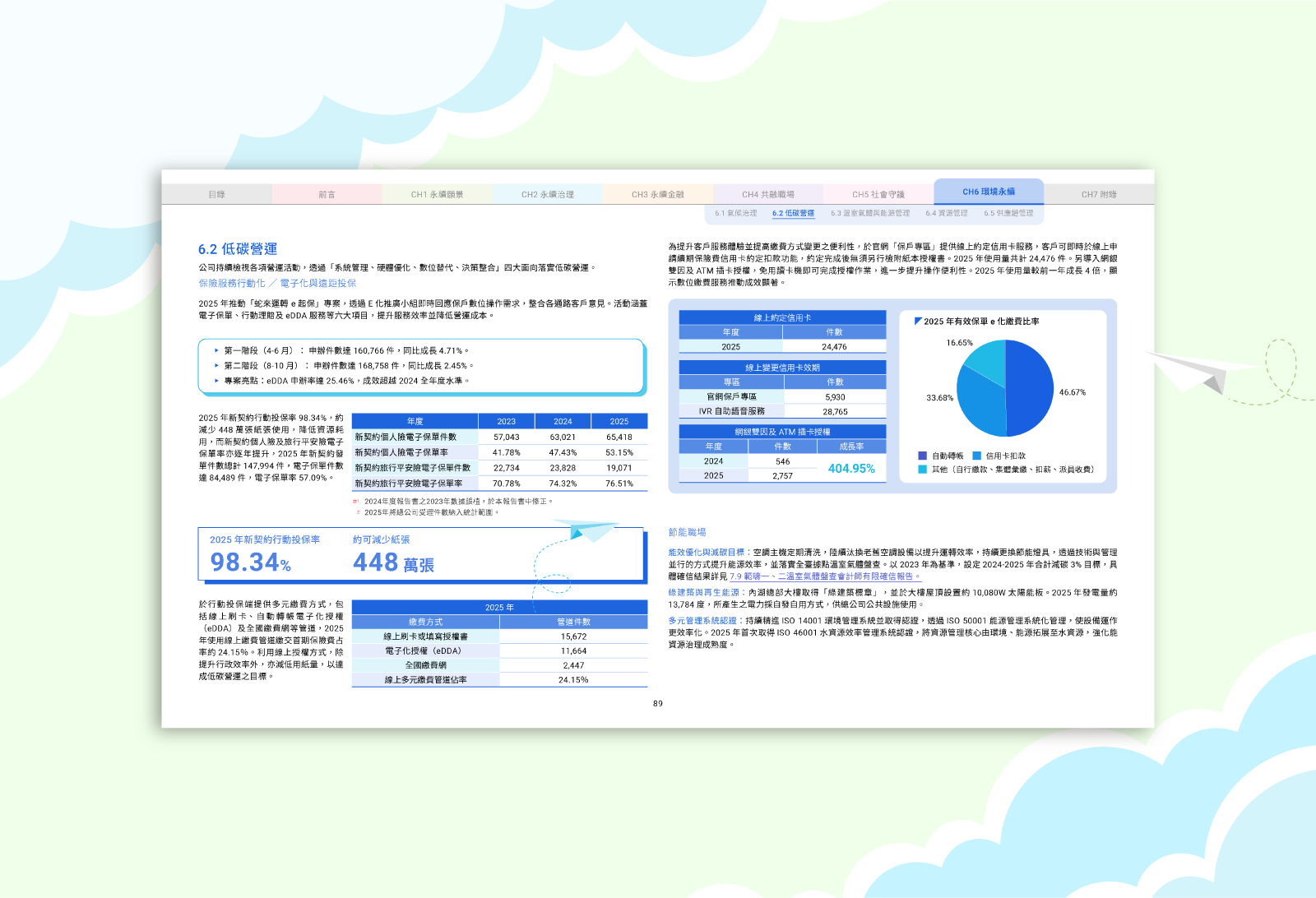This screenshot has height=898, width=1316.
Task: Click the 新契約個人險電子保單件數 row label
Action: 415,437
